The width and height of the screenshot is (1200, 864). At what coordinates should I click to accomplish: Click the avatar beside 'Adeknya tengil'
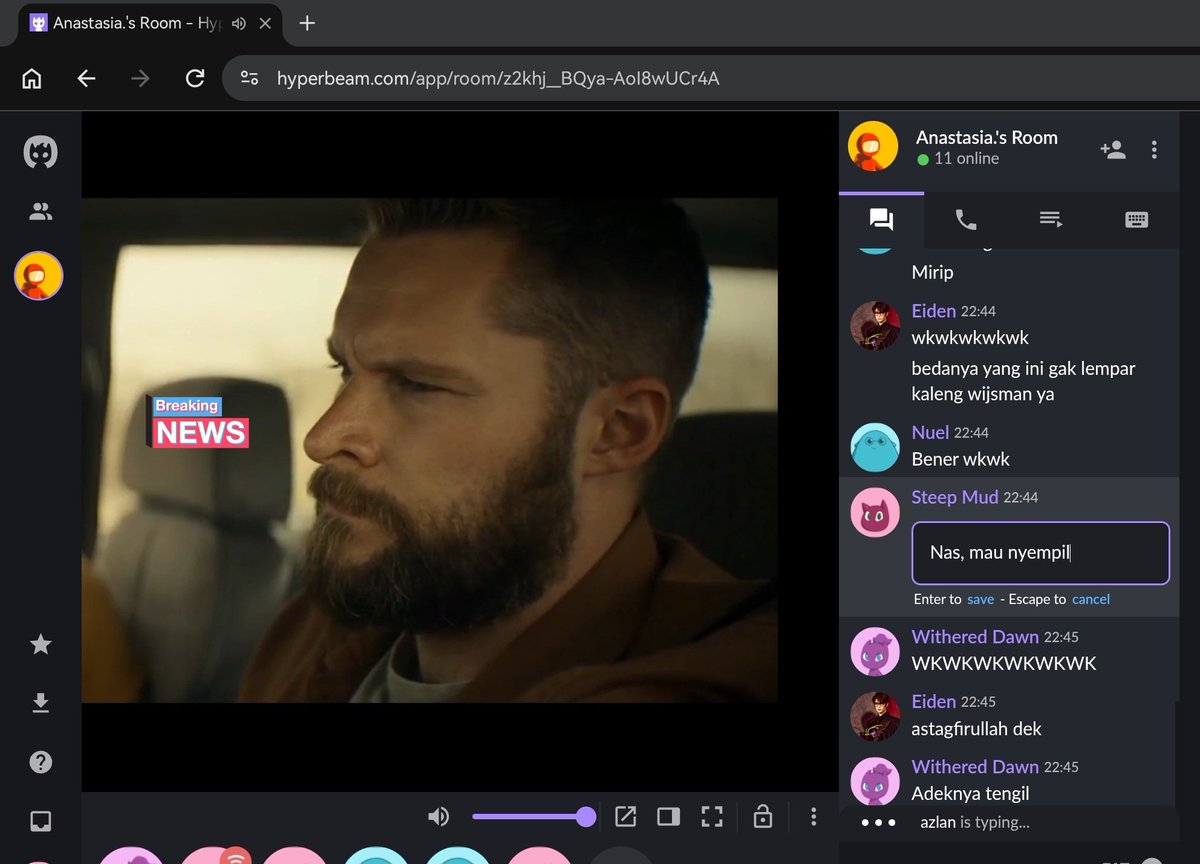(875, 781)
